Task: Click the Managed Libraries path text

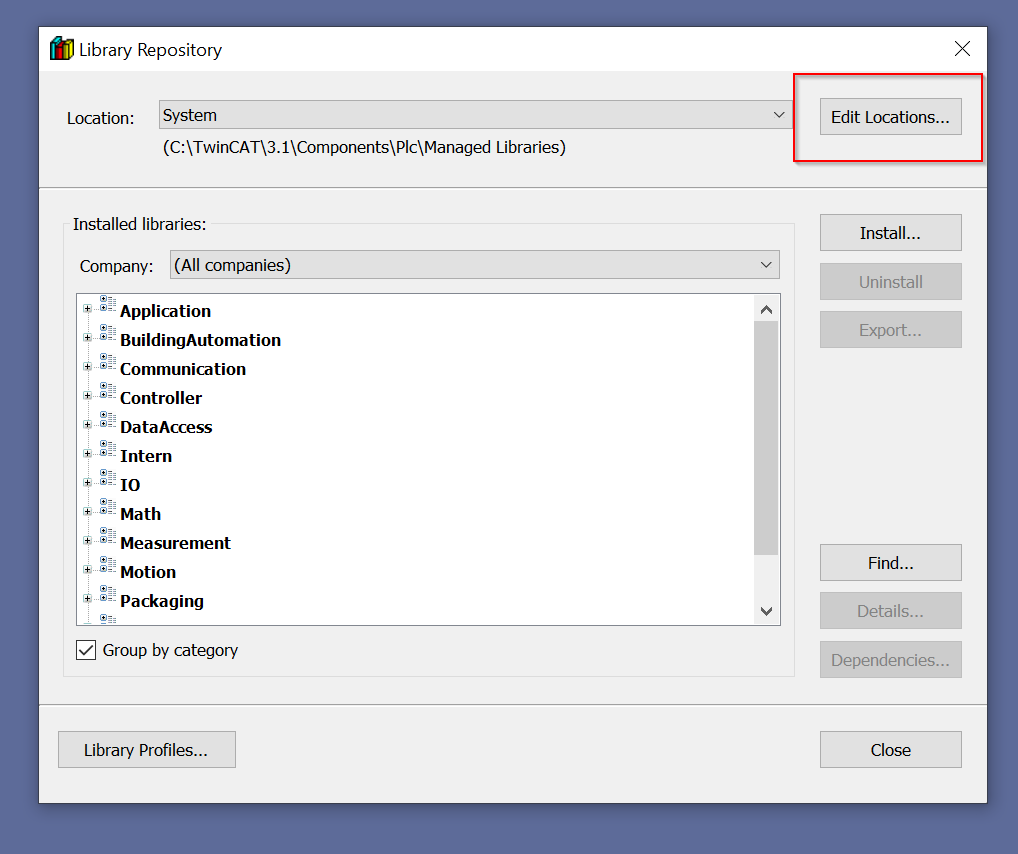Action: tap(364, 147)
